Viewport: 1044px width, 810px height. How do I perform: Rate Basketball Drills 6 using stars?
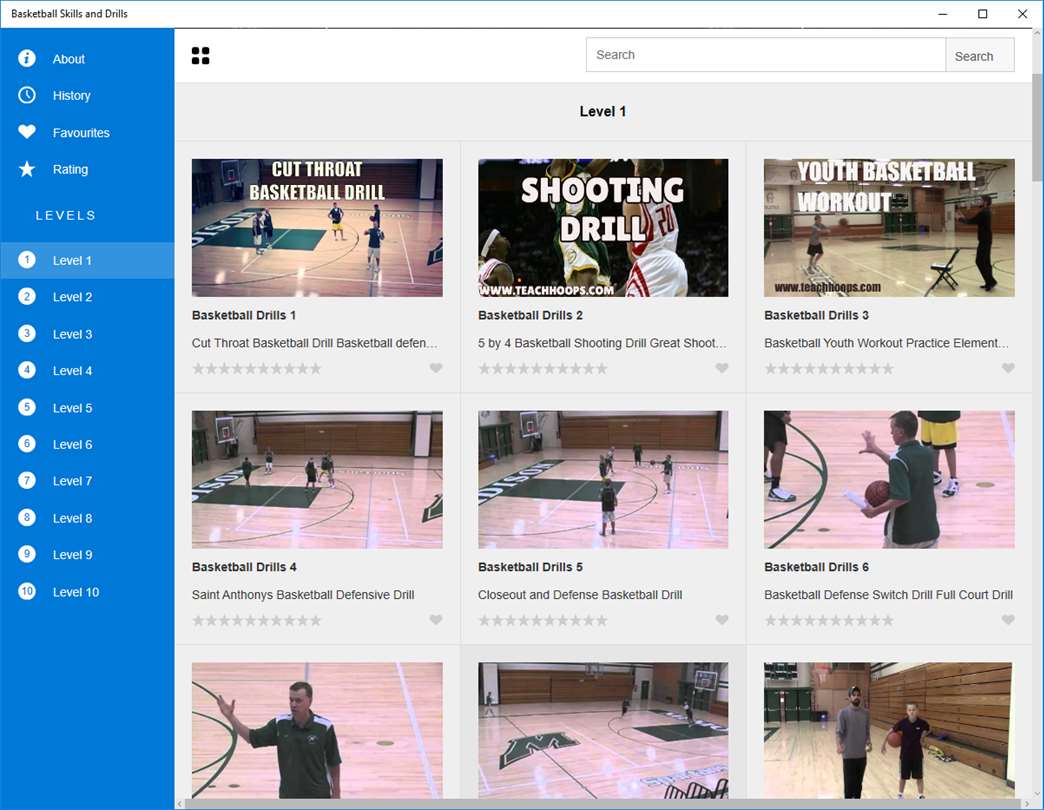[x=829, y=620]
